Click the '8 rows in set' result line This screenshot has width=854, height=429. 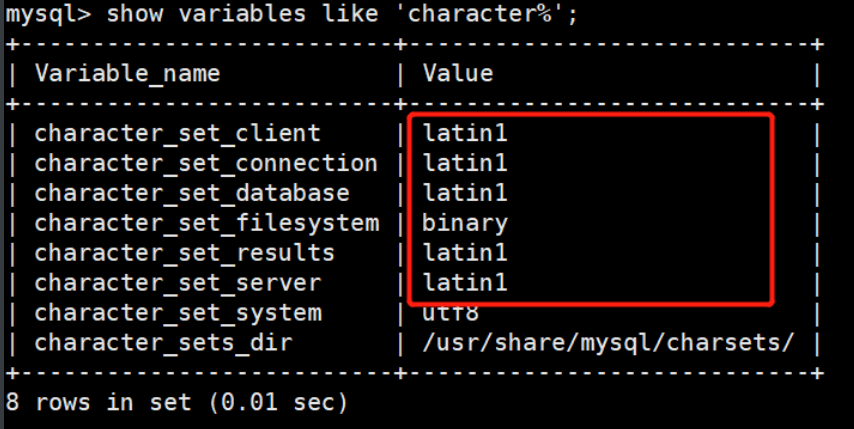(176, 403)
